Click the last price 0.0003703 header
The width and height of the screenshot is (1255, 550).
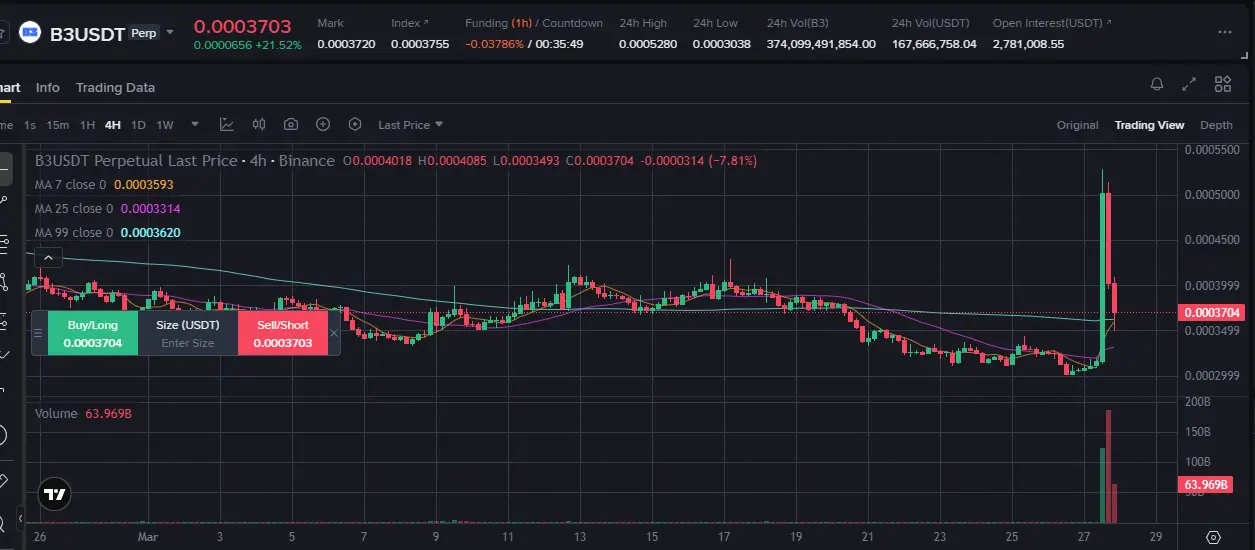coord(243,27)
